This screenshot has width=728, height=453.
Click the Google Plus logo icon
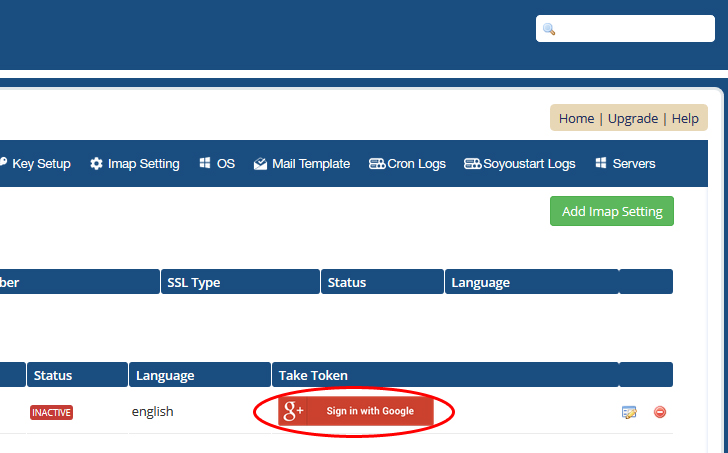tap(294, 411)
